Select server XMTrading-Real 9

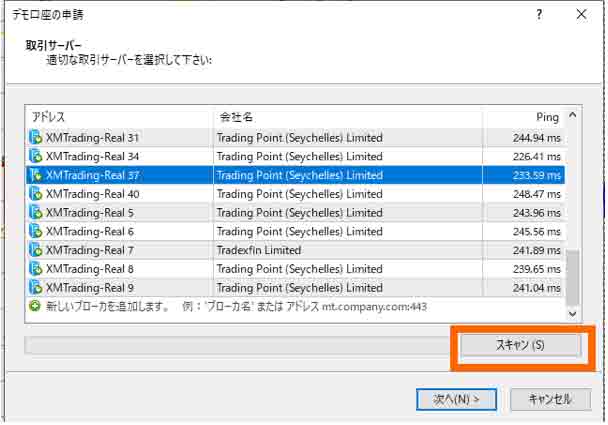(90, 288)
